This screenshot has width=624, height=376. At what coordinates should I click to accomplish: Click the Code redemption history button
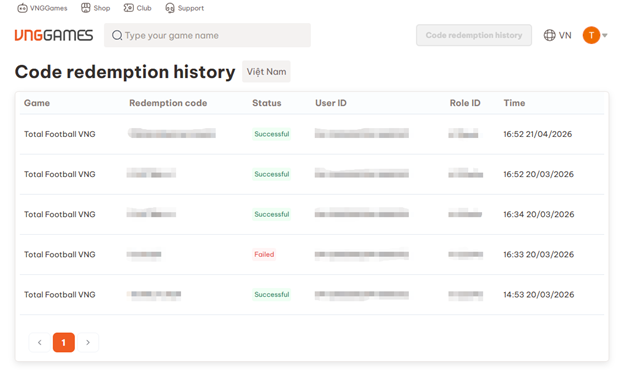tap(474, 35)
